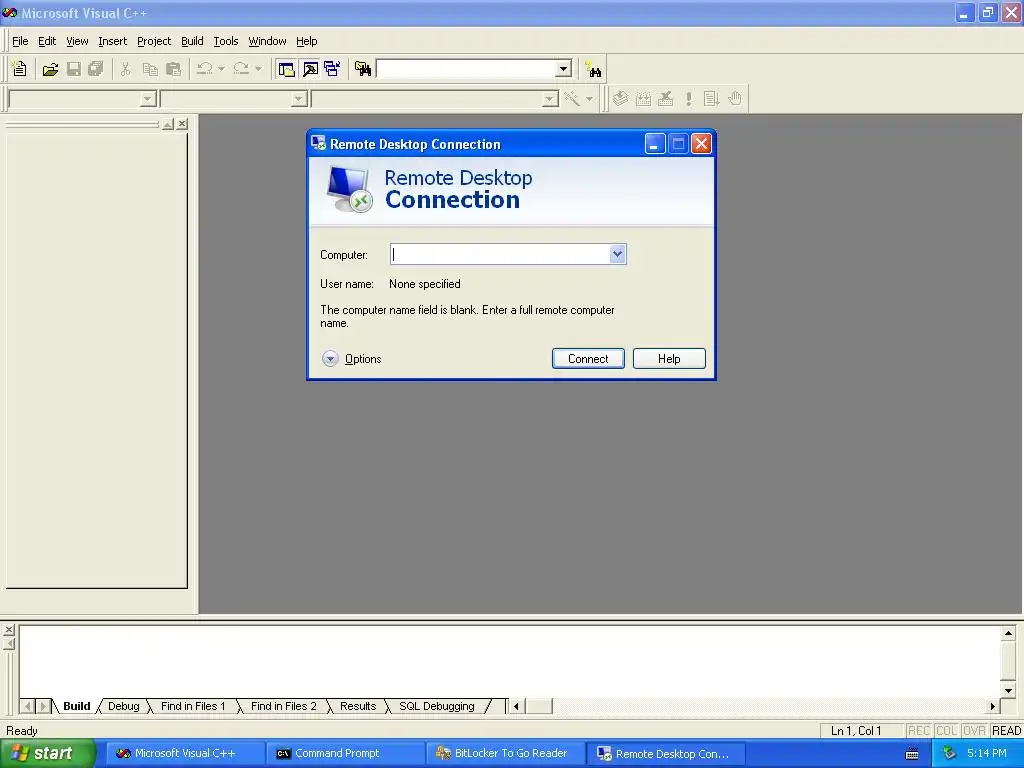Click the Cut scissors icon
Screen dimensions: 1024x768
(x=125, y=69)
